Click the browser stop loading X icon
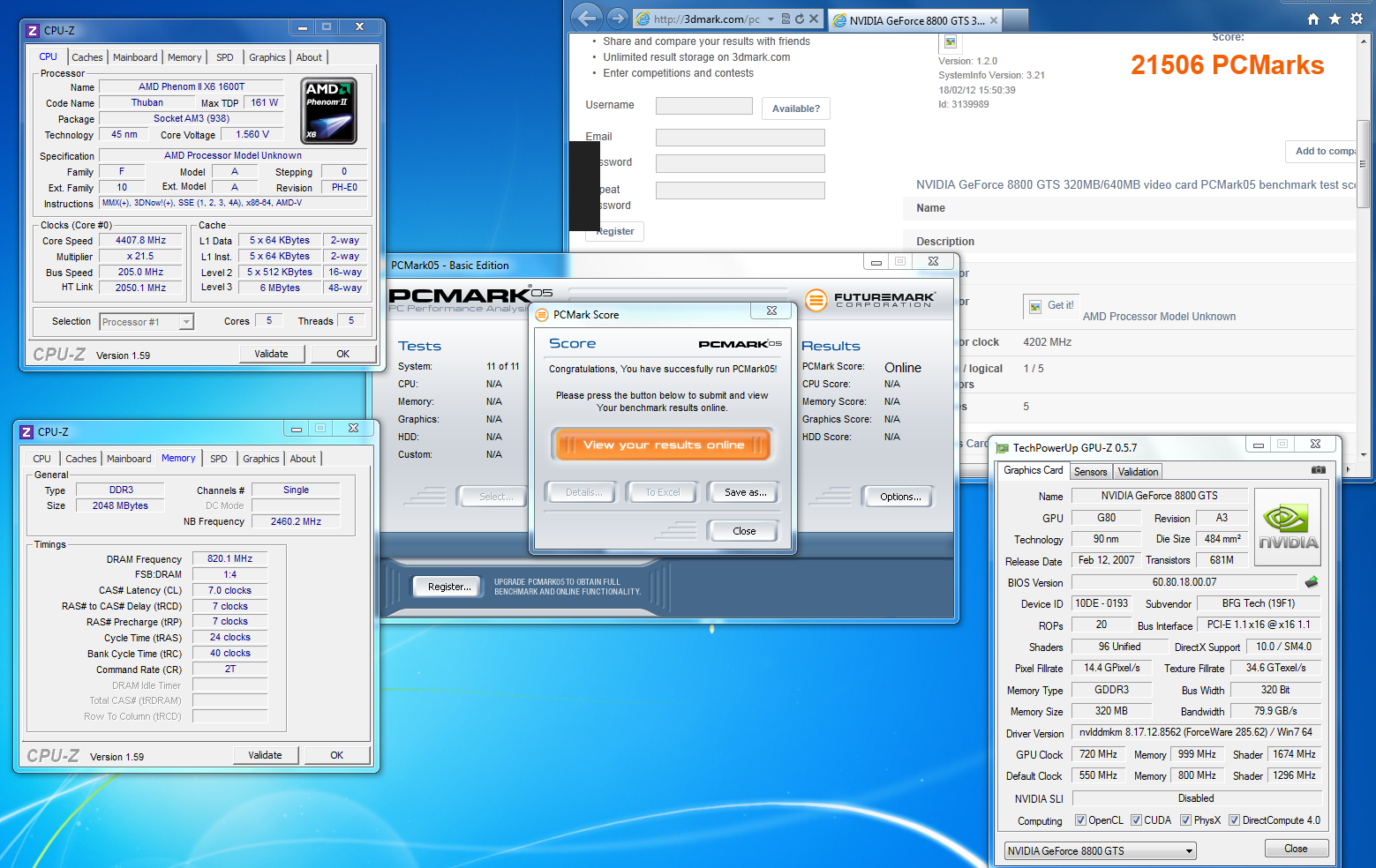Viewport: 1376px width, 868px height. click(x=814, y=19)
